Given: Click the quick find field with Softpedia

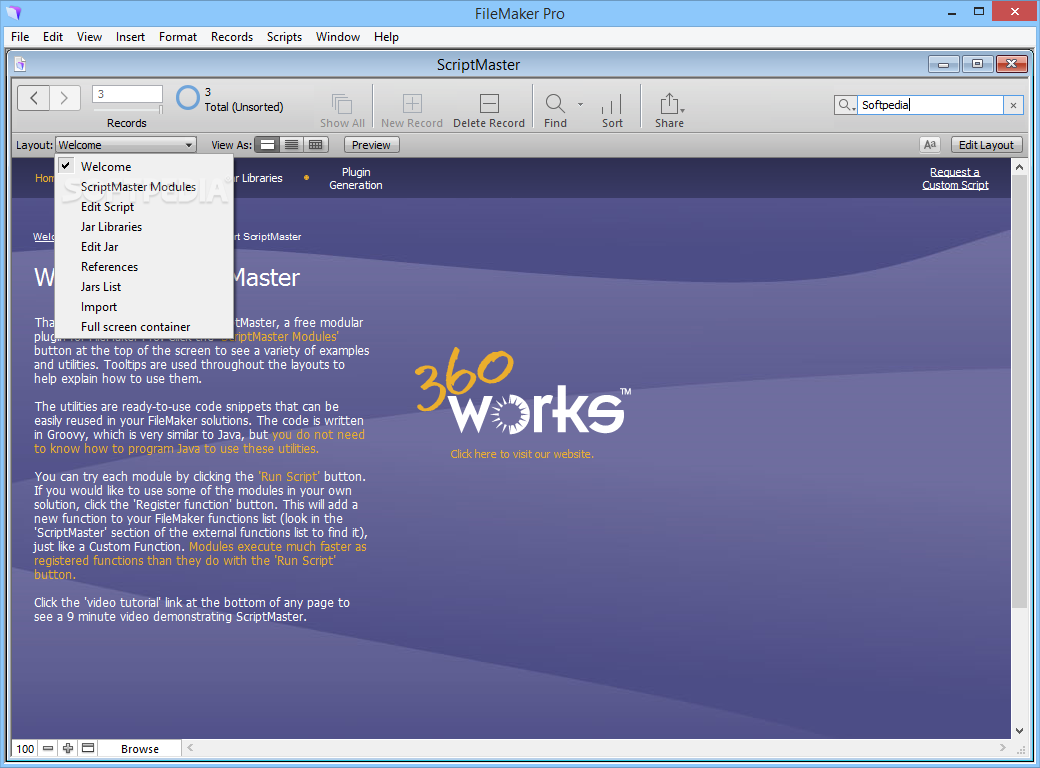Looking at the screenshot, I should [930, 105].
